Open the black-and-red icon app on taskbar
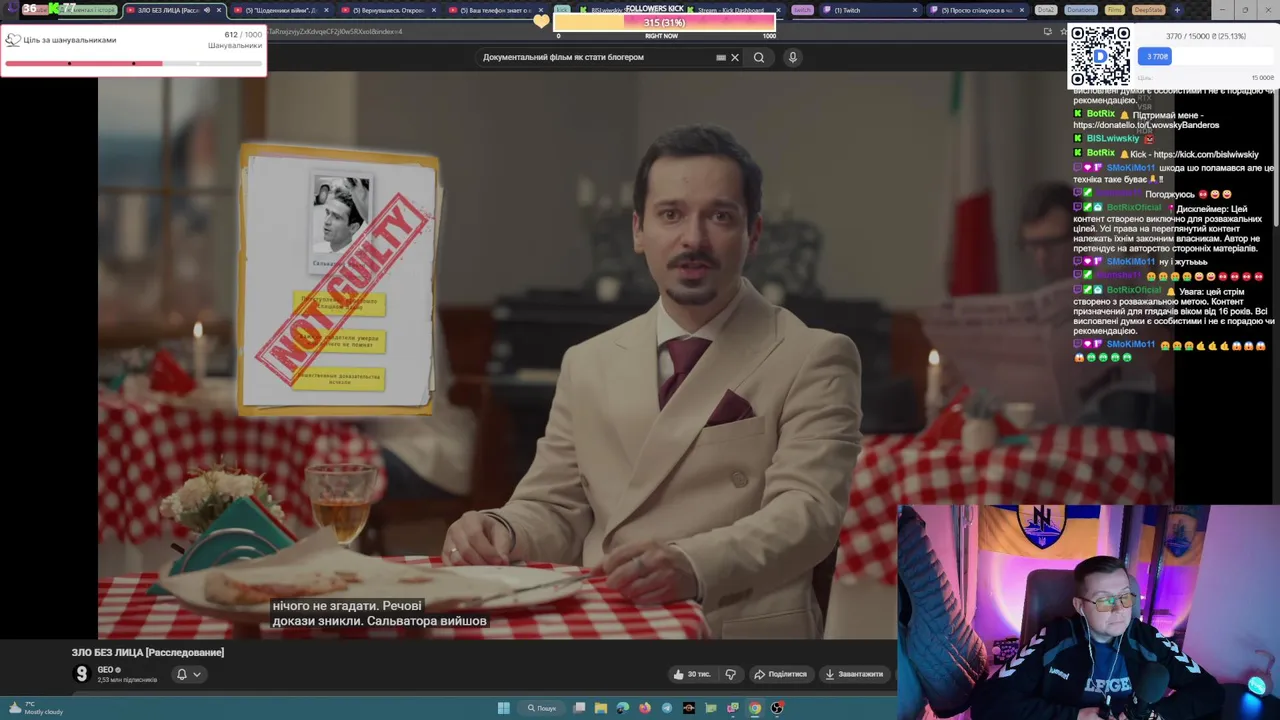Image resolution: width=1280 pixels, height=720 pixels. (689, 708)
